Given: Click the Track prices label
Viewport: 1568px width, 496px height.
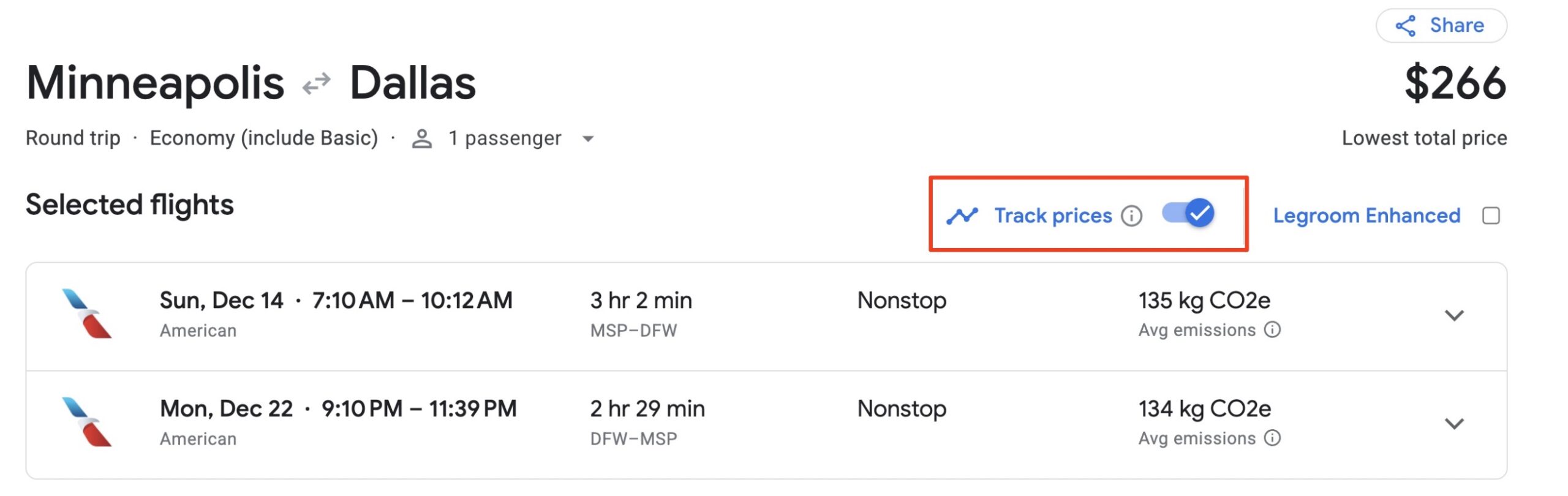Looking at the screenshot, I should [x=1052, y=216].
